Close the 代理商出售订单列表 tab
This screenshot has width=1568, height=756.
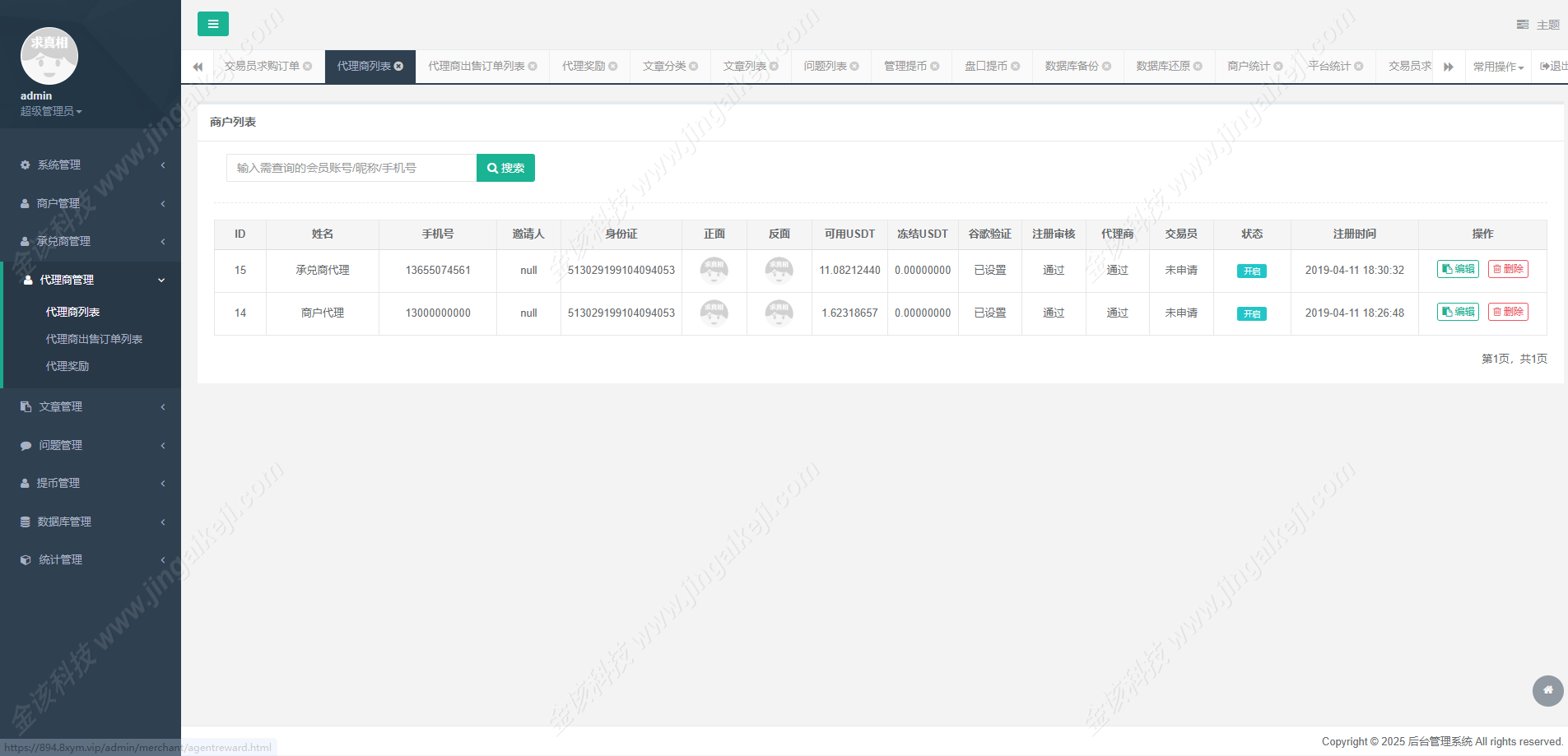click(x=533, y=67)
